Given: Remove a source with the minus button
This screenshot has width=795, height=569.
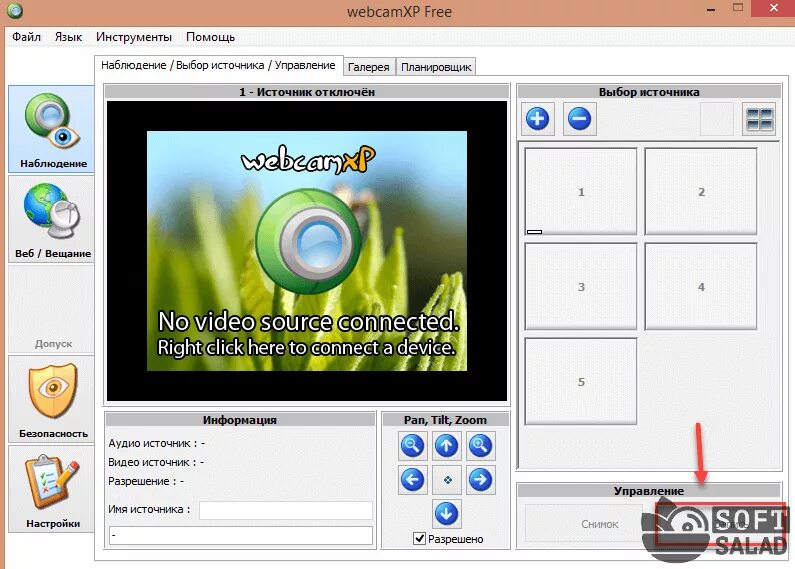Looking at the screenshot, I should point(580,119).
